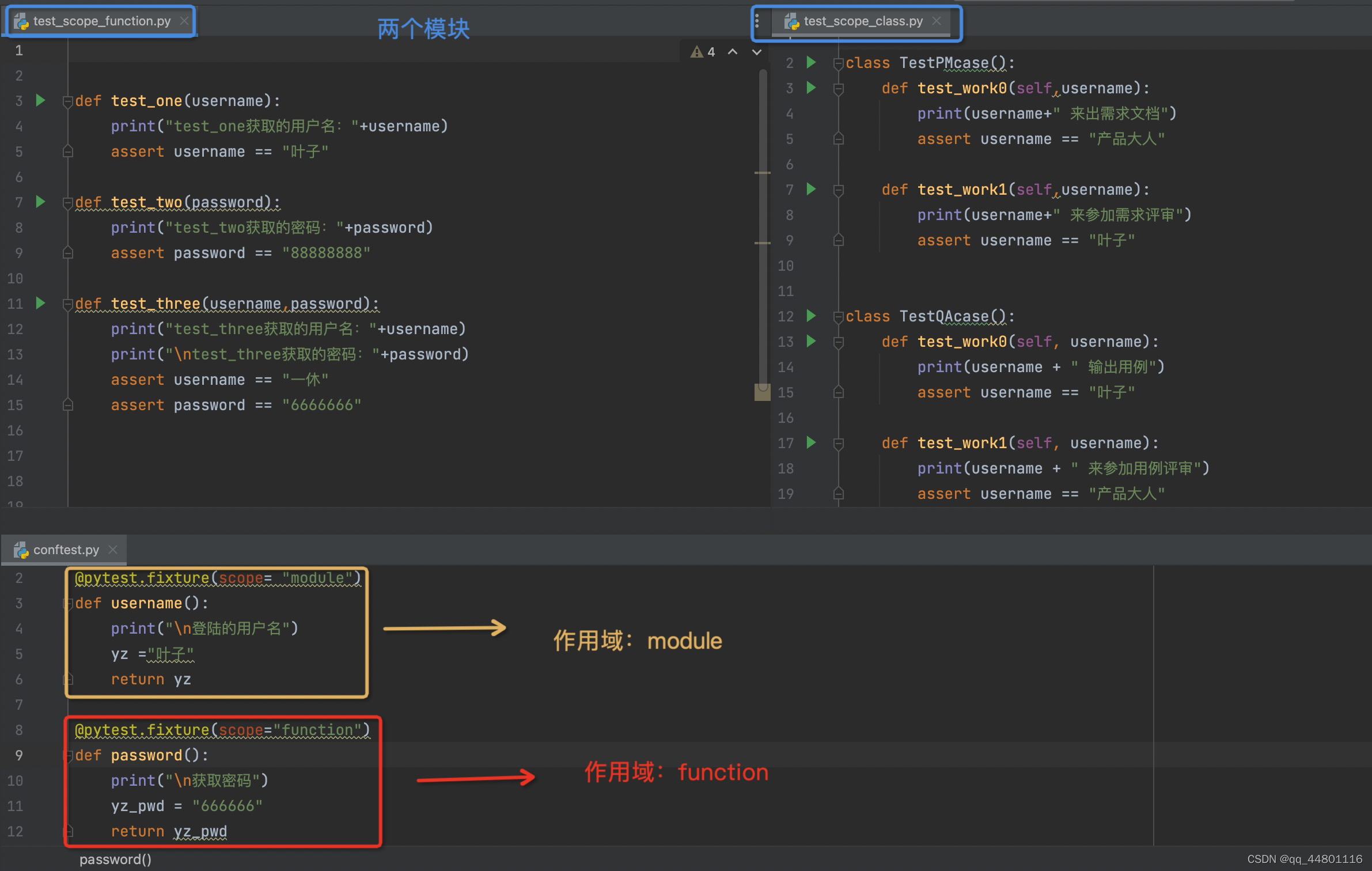Go to next highlighted problem arrow
The width and height of the screenshot is (1372, 871).
[x=757, y=52]
